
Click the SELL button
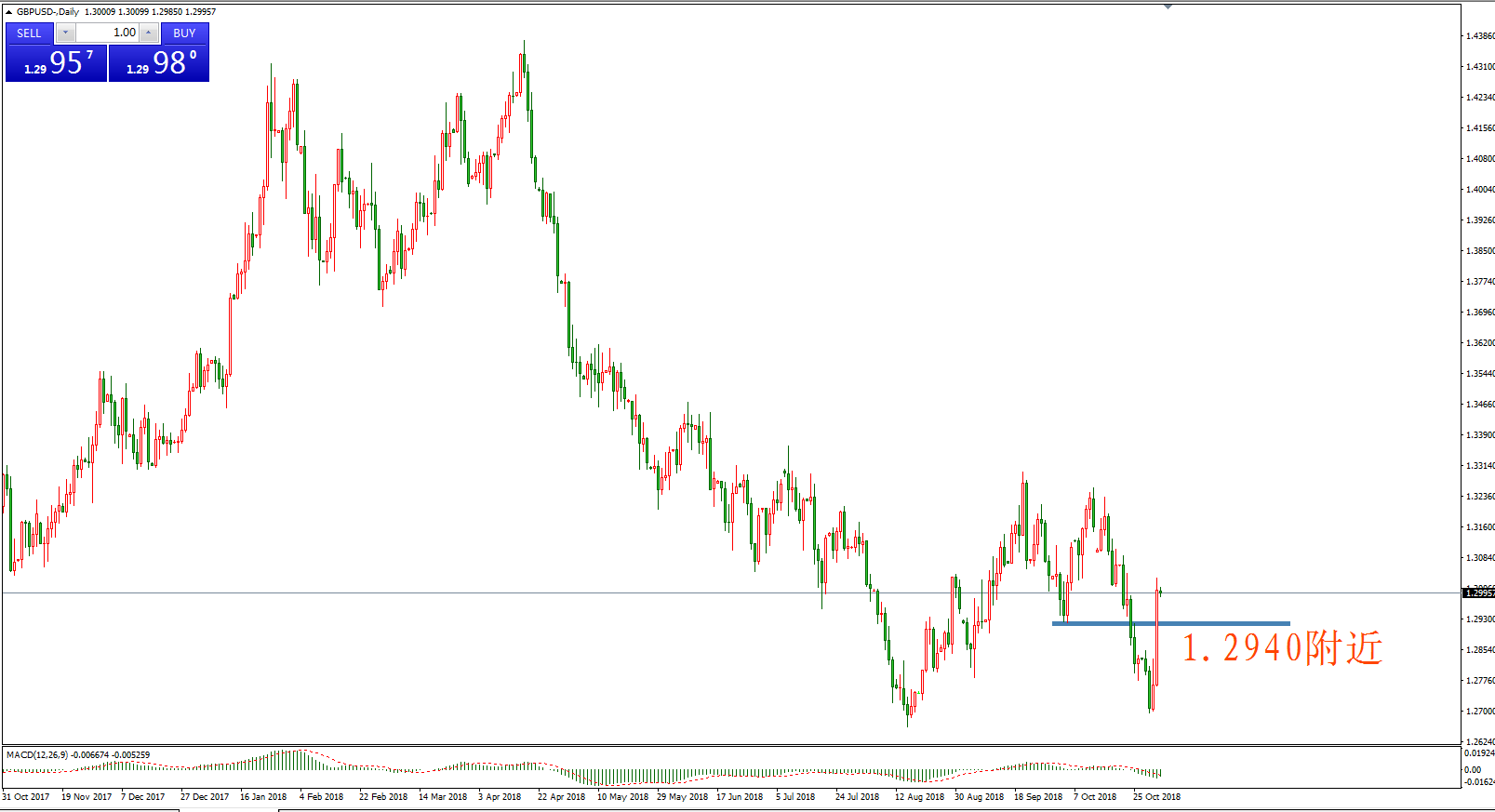pyautogui.click(x=29, y=33)
